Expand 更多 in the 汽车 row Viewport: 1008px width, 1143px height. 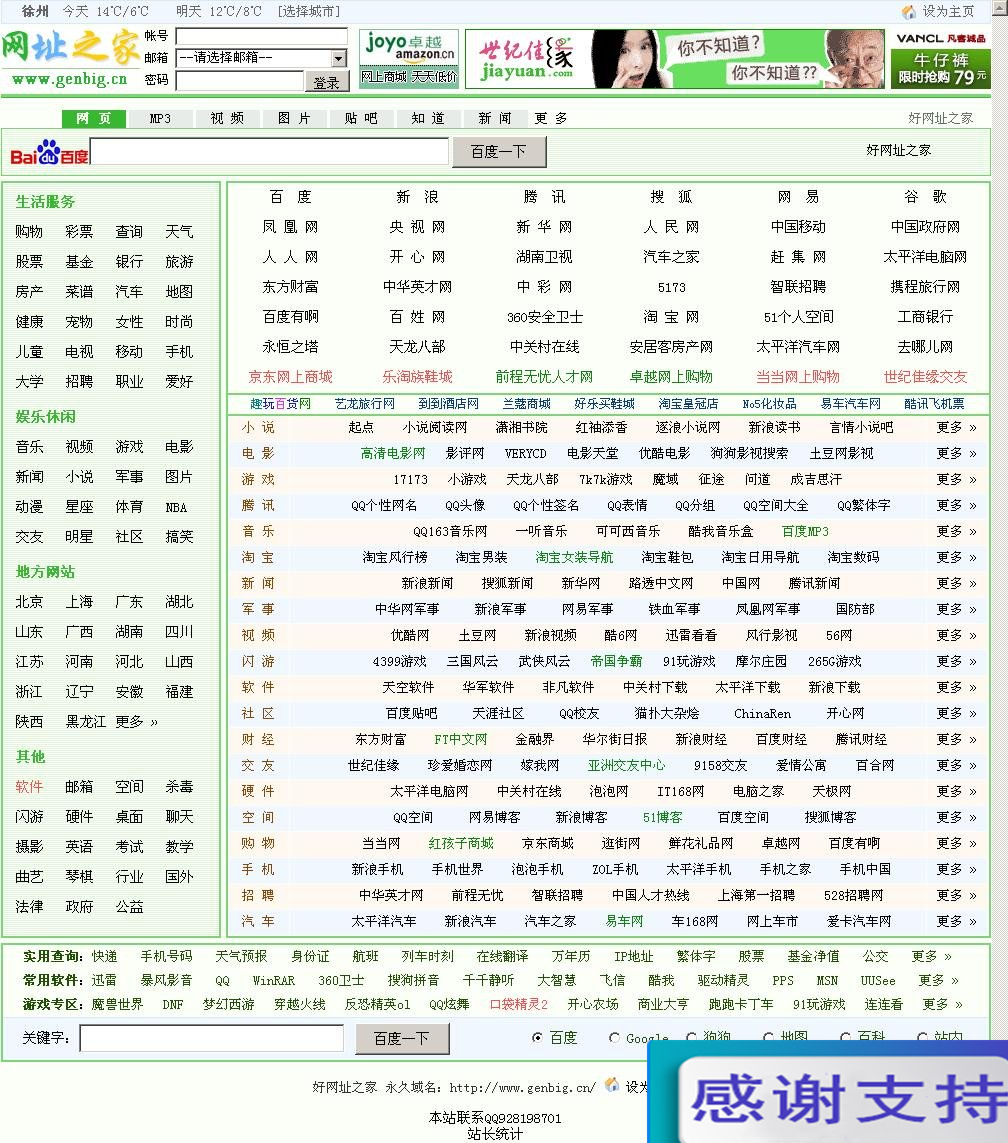tap(956, 921)
